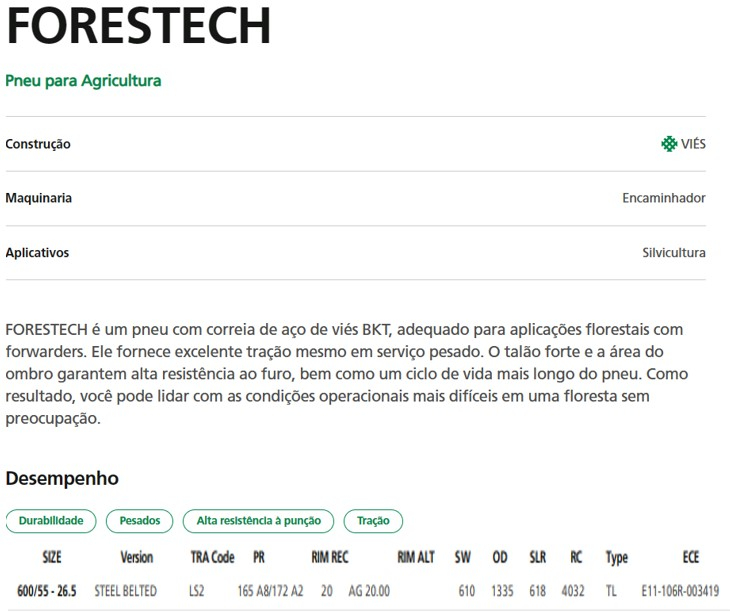
Task: Click the TRA Code column header
Action: (212, 557)
